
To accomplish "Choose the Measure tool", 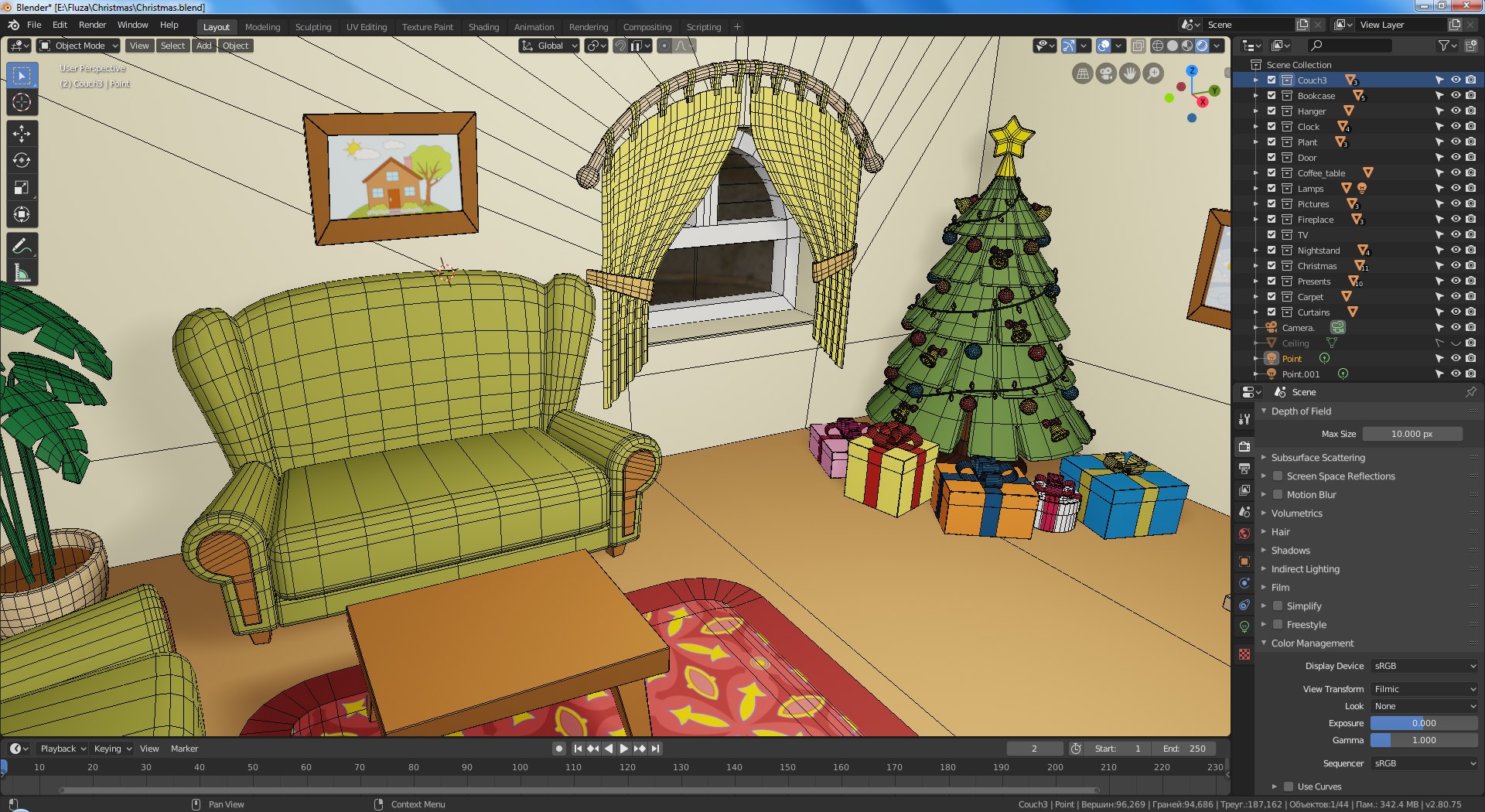I will (x=22, y=273).
